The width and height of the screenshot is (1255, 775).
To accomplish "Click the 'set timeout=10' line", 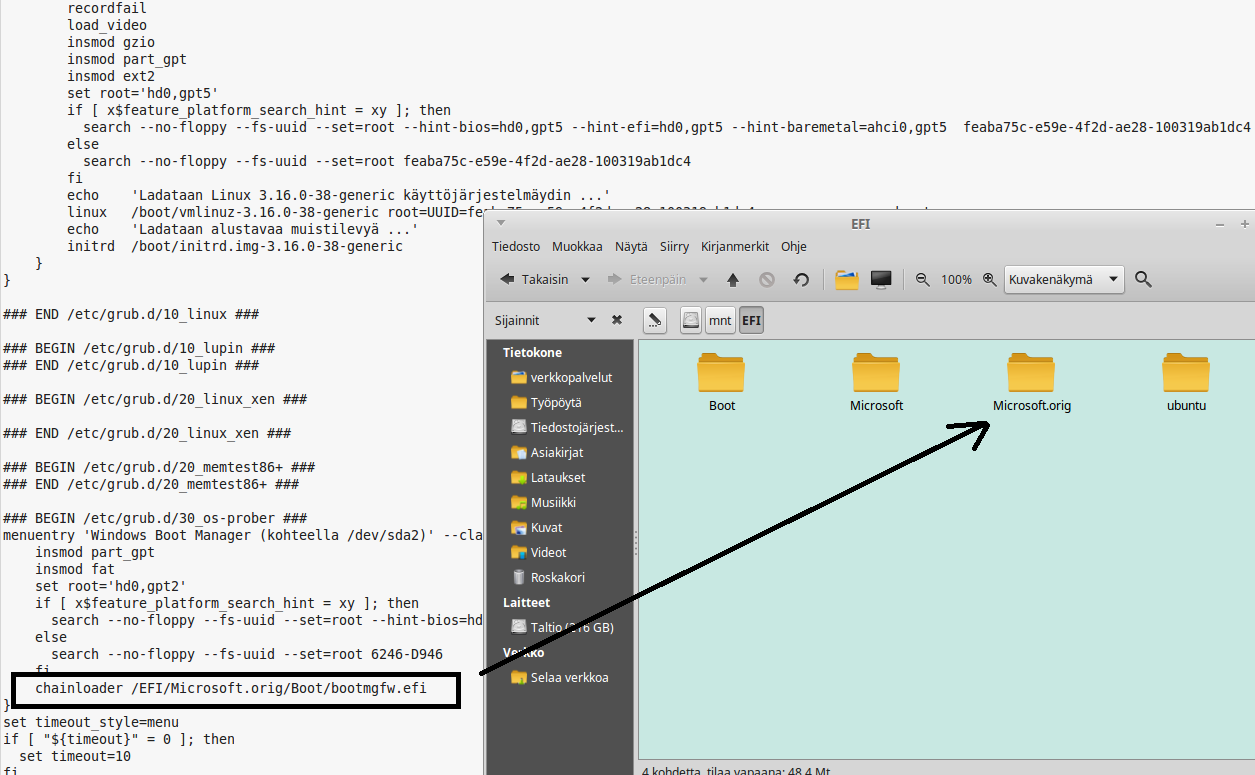I will click(75, 756).
